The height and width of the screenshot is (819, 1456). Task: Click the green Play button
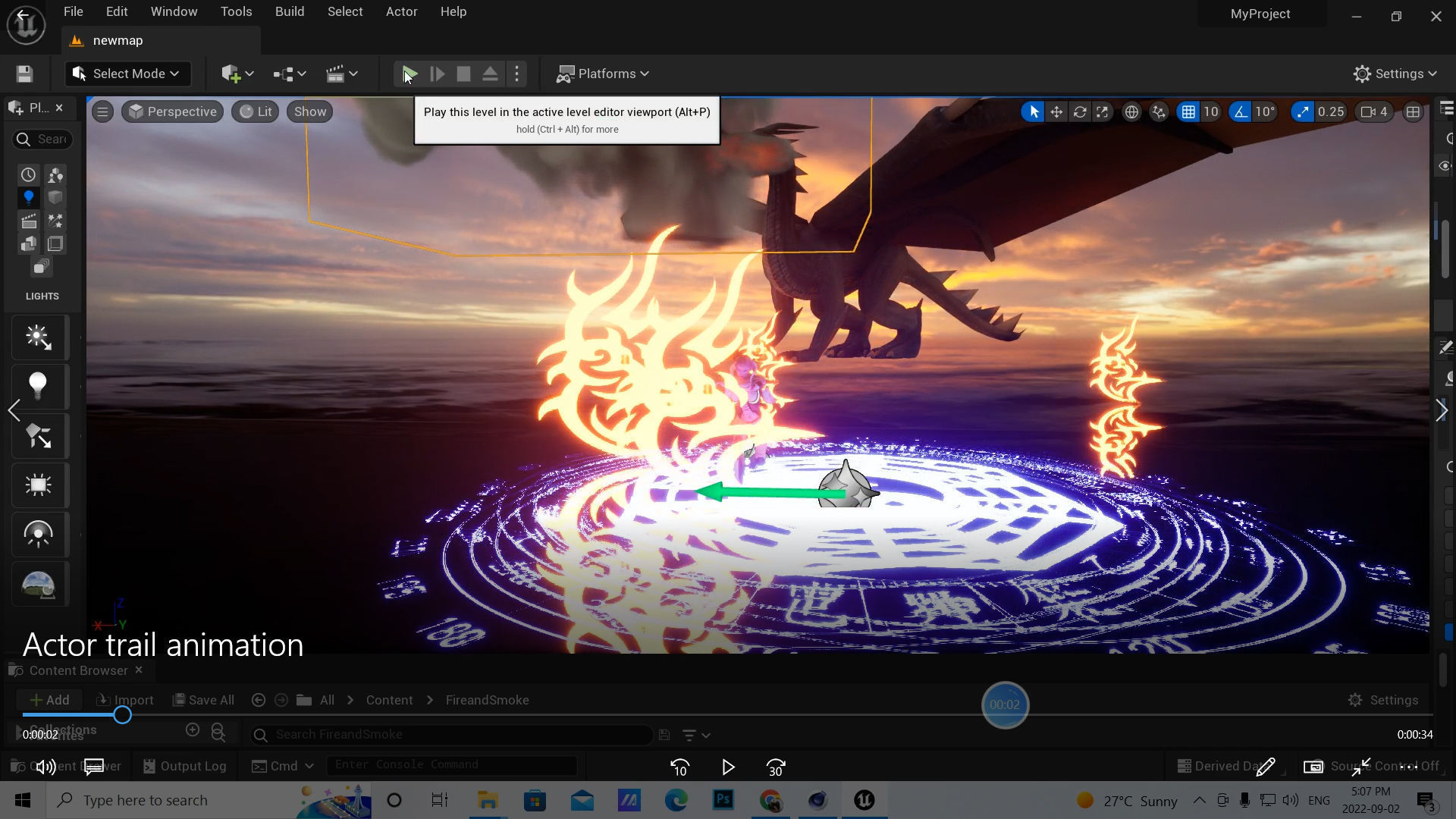coord(409,74)
